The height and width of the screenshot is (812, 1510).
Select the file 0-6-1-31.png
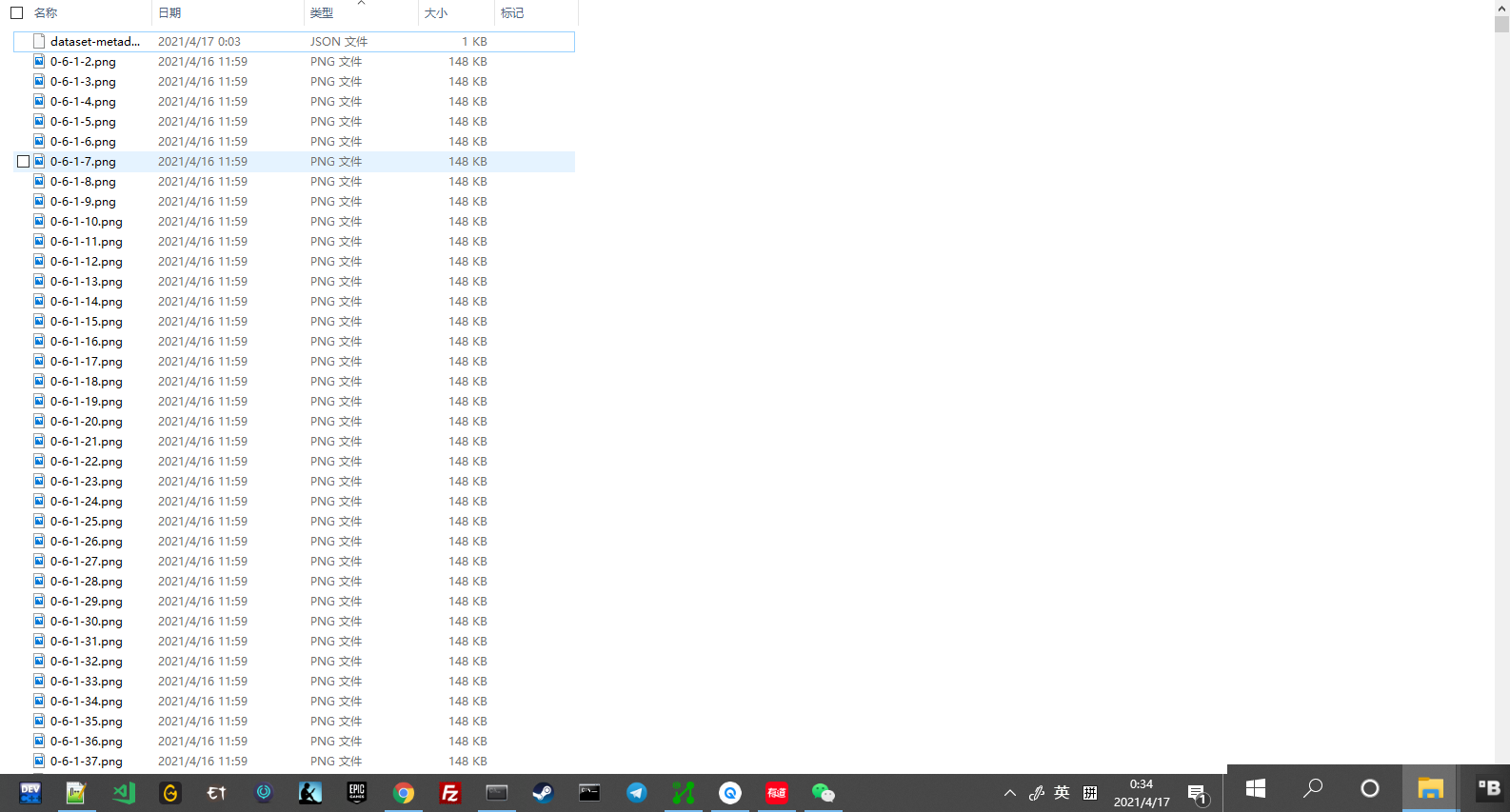pyautogui.click(x=87, y=641)
